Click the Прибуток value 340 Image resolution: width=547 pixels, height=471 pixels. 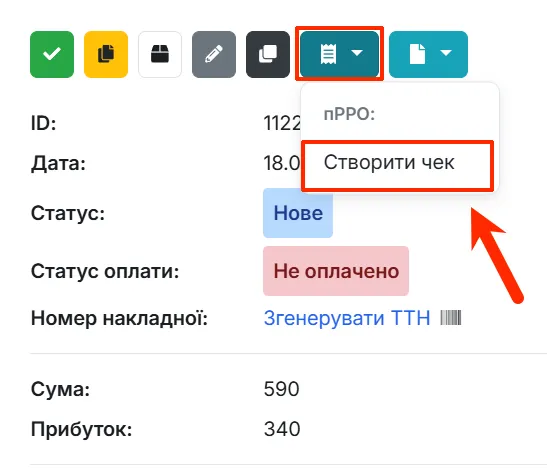(x=282, y=429)
